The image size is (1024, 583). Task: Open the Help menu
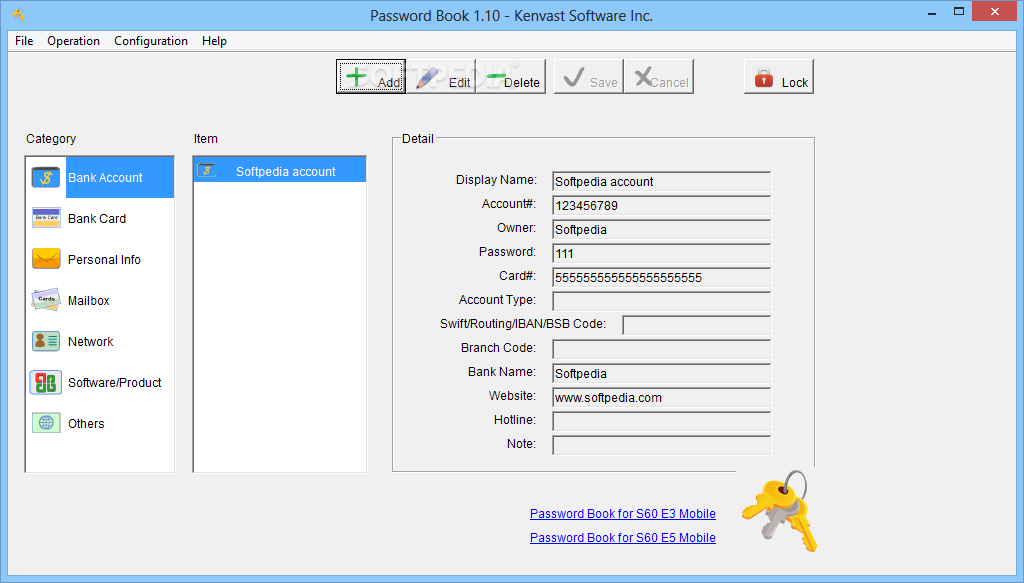214,40
